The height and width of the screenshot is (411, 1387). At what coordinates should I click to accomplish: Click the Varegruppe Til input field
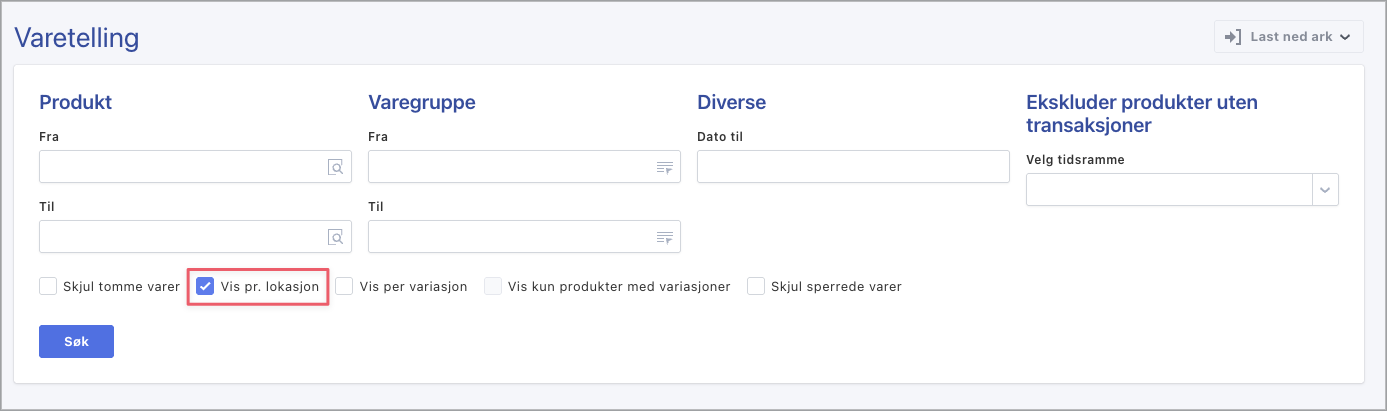point(510,237)
